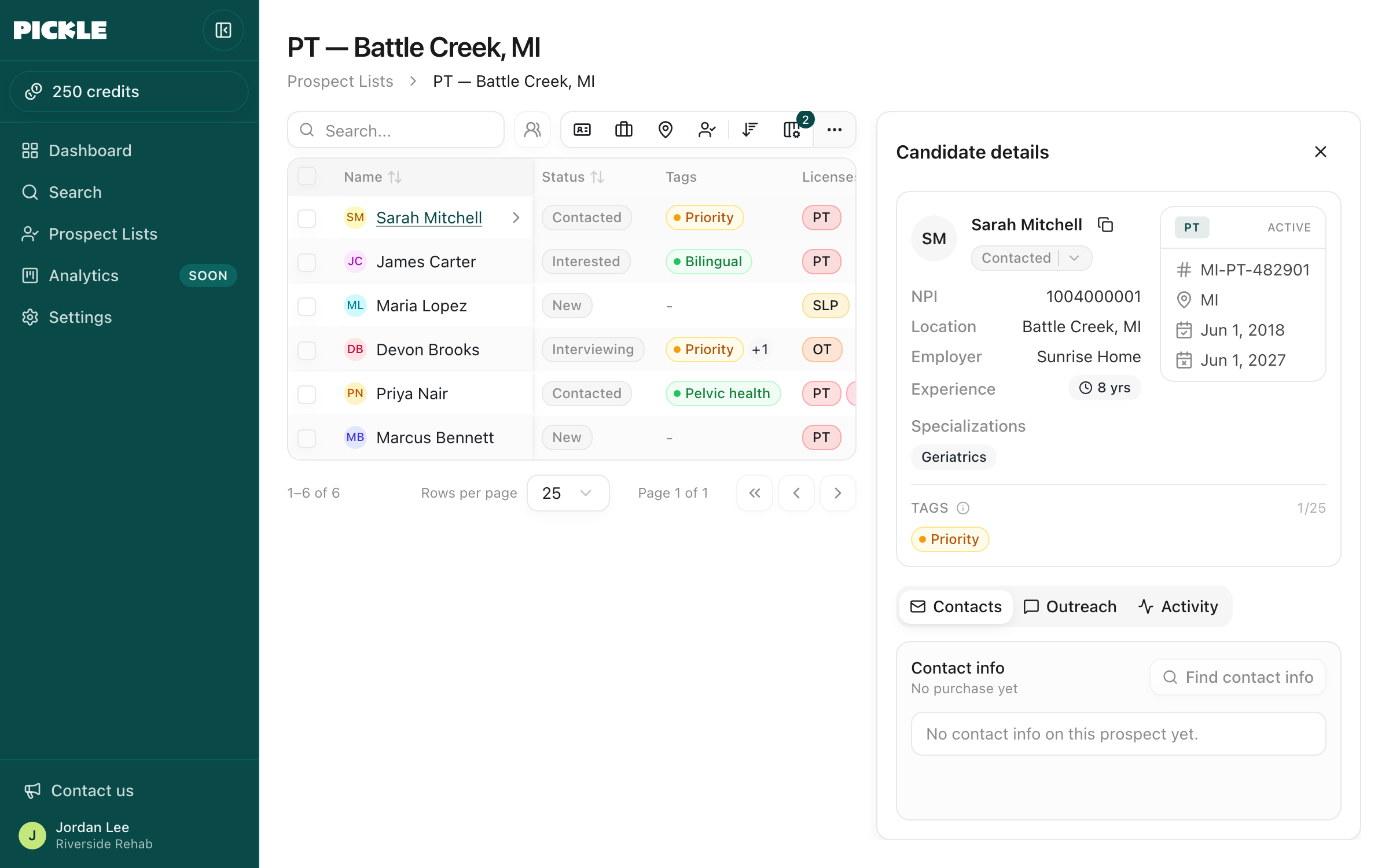This screenshot has height=868, width=1389.
Task: Click the SLP license badge on Maria Lopez
Action: [825, 306]
